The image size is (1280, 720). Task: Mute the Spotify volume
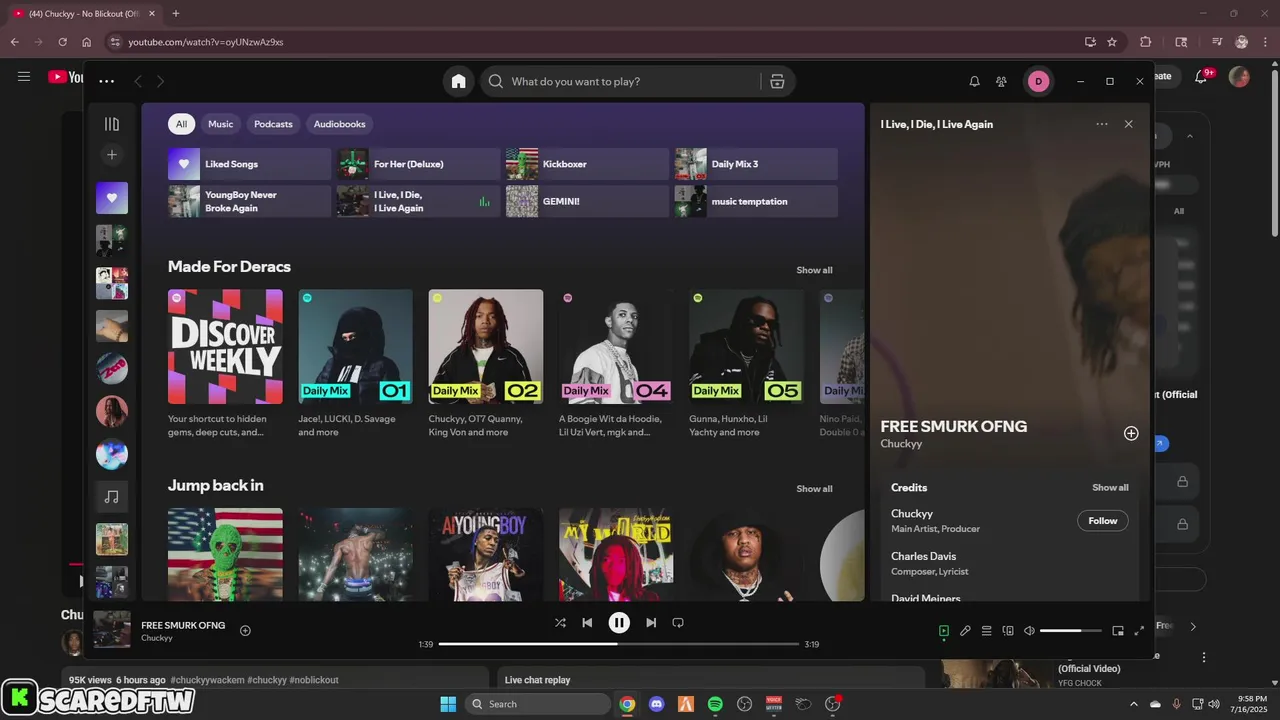click(x=1029, y=631)
